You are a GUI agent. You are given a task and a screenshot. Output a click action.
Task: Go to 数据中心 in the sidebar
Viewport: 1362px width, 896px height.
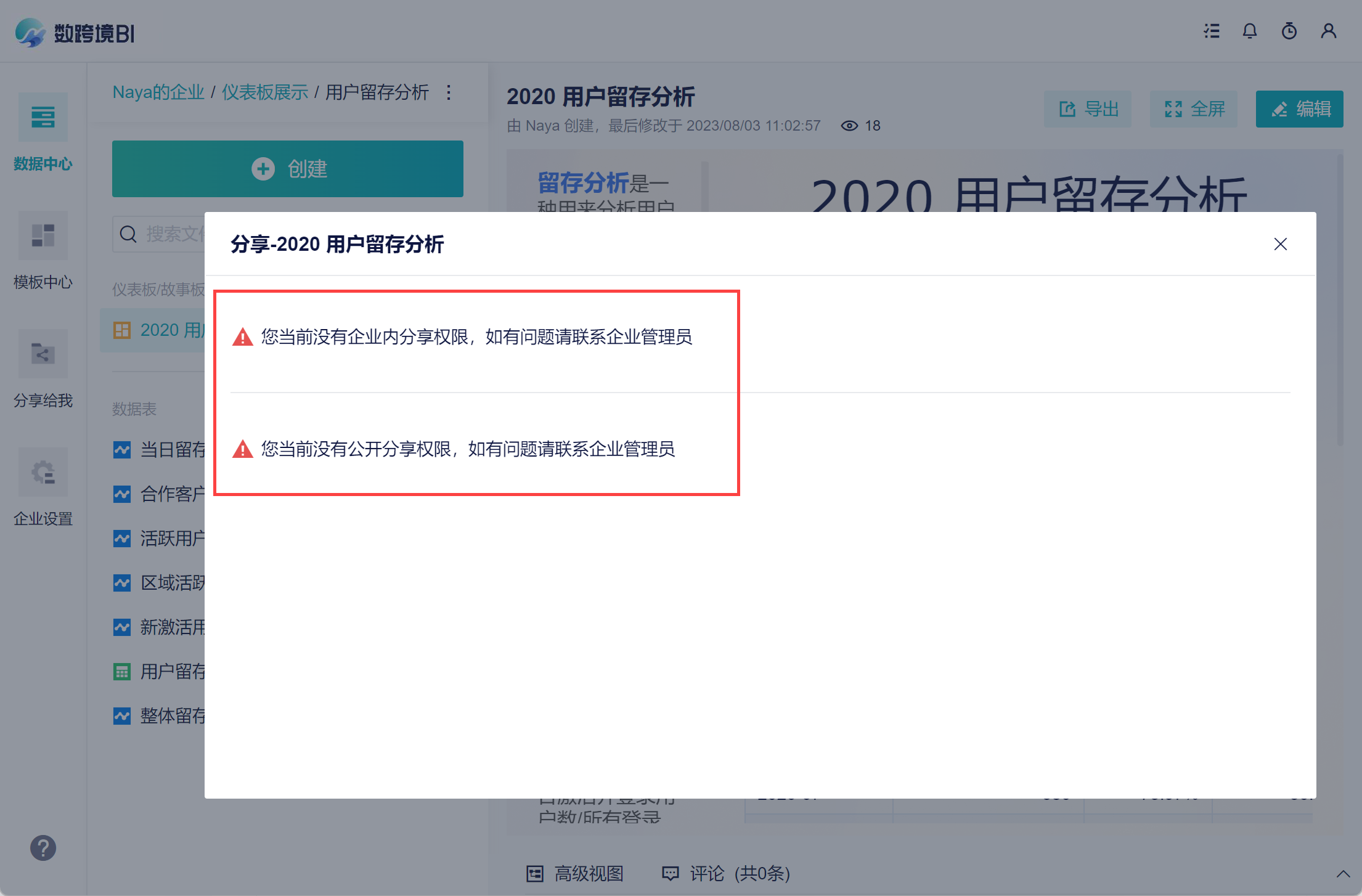point(43,132)
